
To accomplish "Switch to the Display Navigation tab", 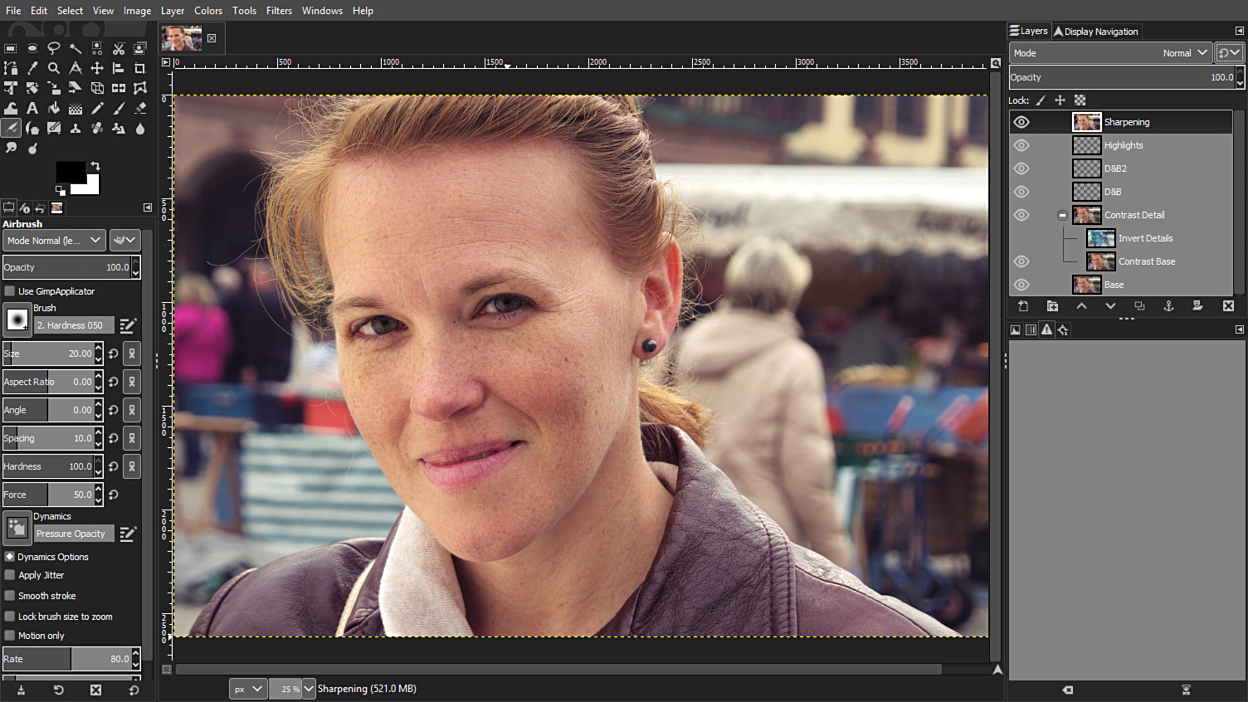I will [1097, 31].
